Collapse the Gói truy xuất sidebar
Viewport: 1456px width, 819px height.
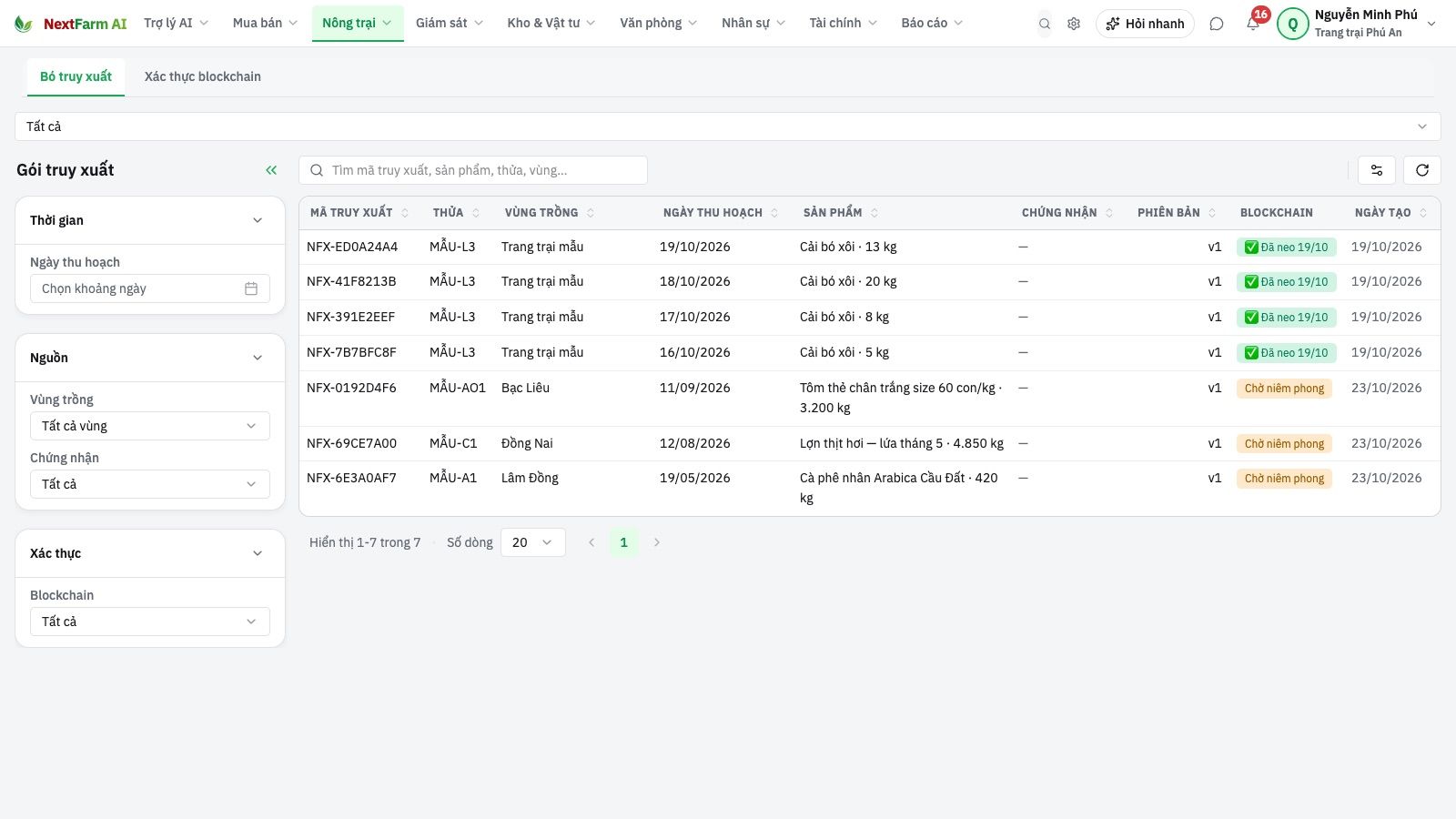pyautogui.click(x=271, y=170)
